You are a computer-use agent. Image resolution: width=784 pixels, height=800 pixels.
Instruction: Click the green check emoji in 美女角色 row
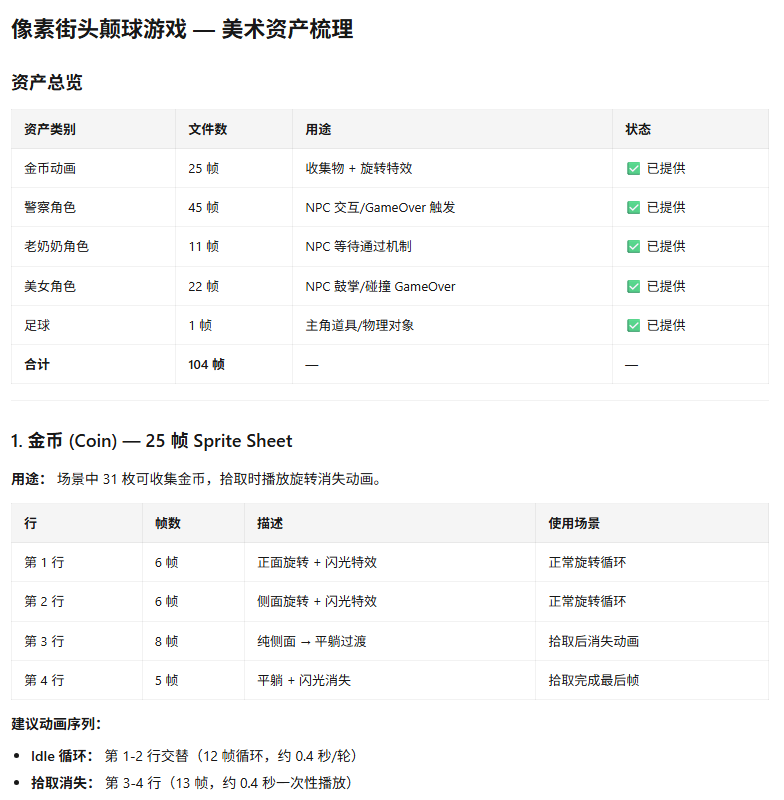(633, 287)
